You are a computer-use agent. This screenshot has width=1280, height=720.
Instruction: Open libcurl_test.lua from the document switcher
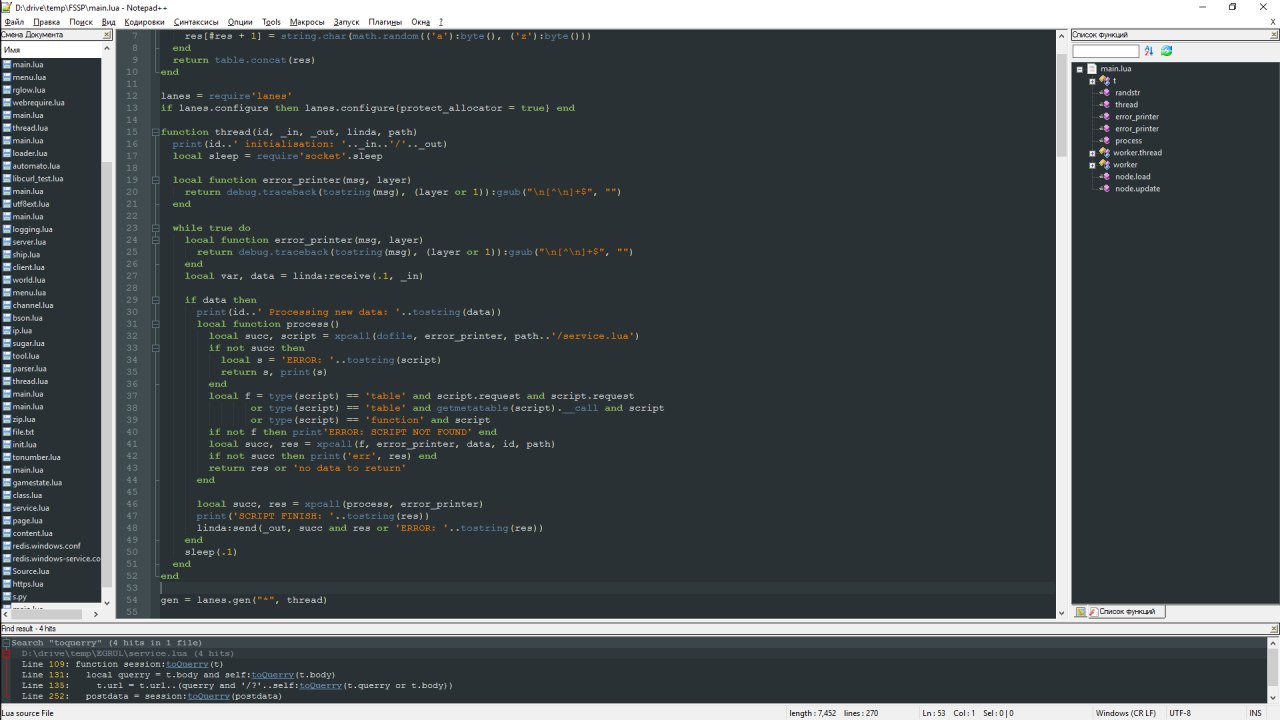pos(38,179)
